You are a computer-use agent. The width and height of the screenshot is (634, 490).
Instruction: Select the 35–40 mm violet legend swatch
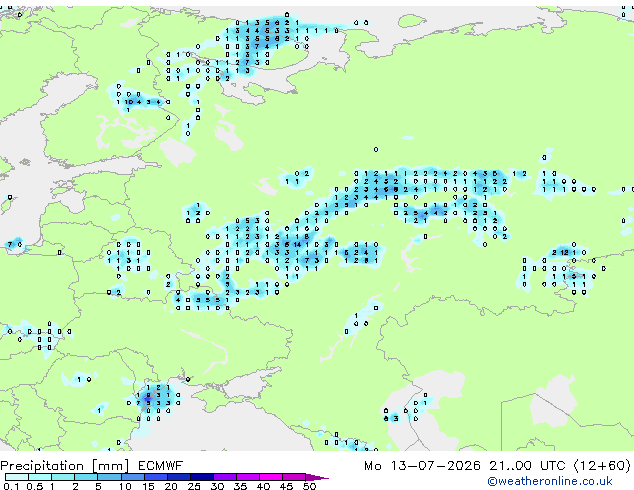click(248, 477)
